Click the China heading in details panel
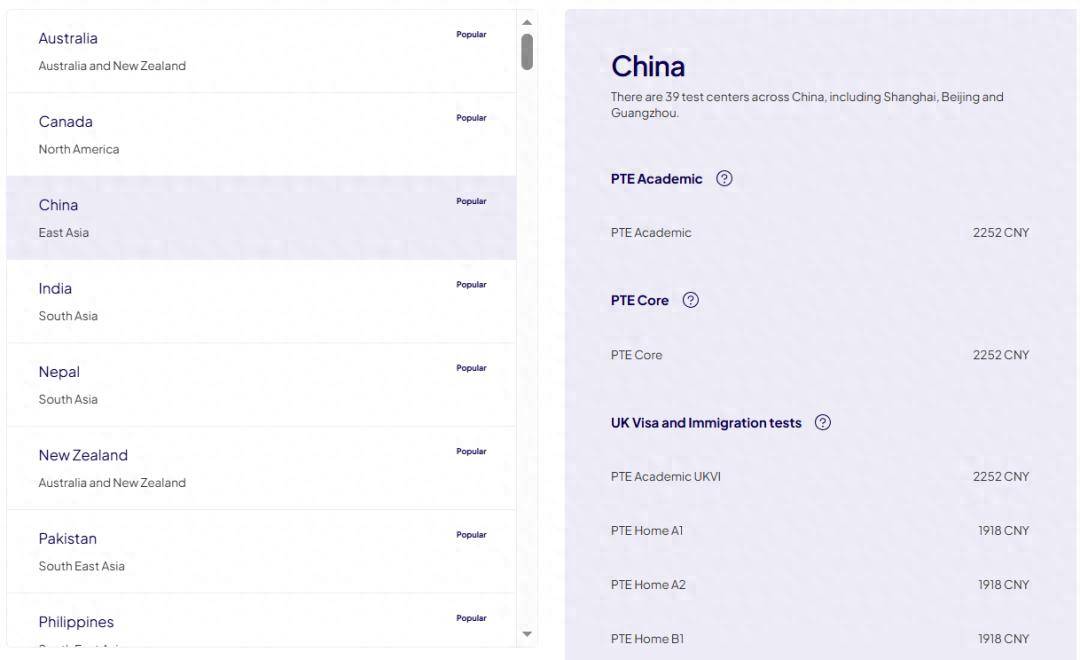Screen dimensions: 1080x660 click(x=648, y=67)
